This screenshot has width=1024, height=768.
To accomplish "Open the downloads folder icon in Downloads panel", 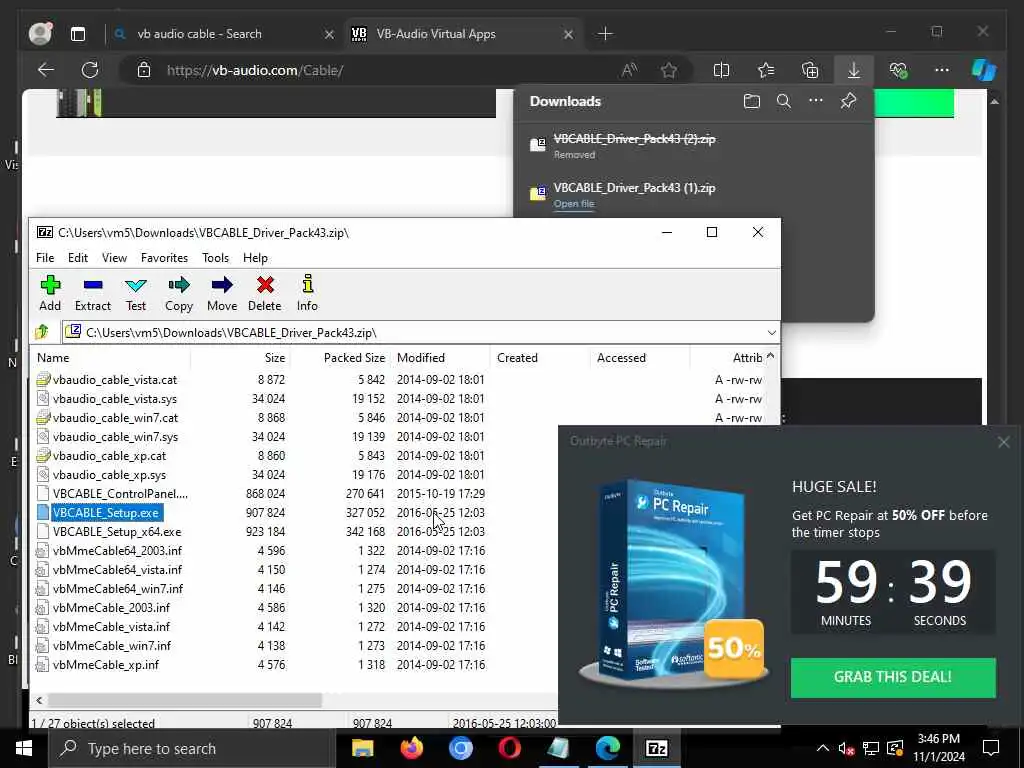I will [x=752, y=101].
